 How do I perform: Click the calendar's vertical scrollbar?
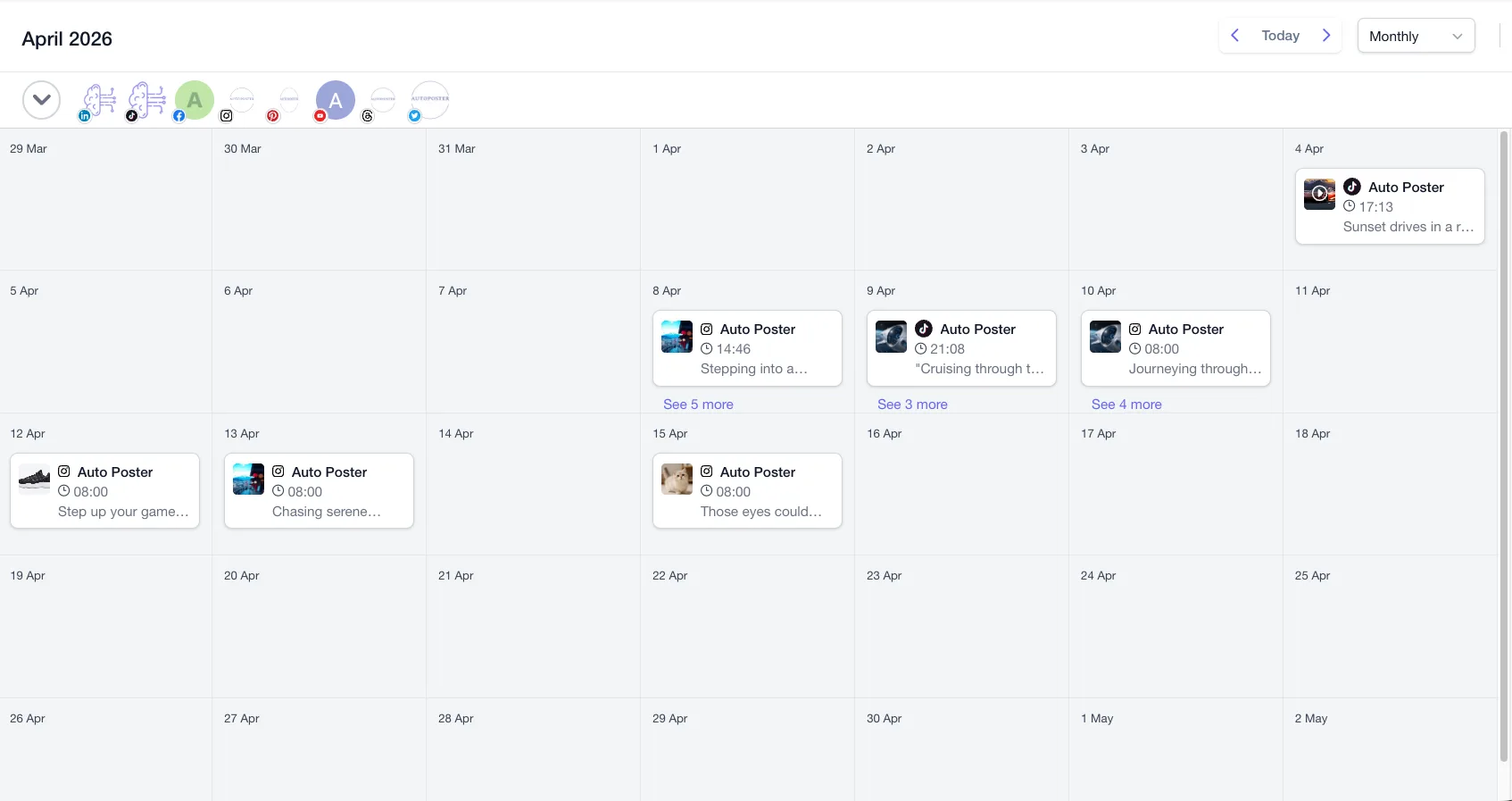click(1504, 446)
